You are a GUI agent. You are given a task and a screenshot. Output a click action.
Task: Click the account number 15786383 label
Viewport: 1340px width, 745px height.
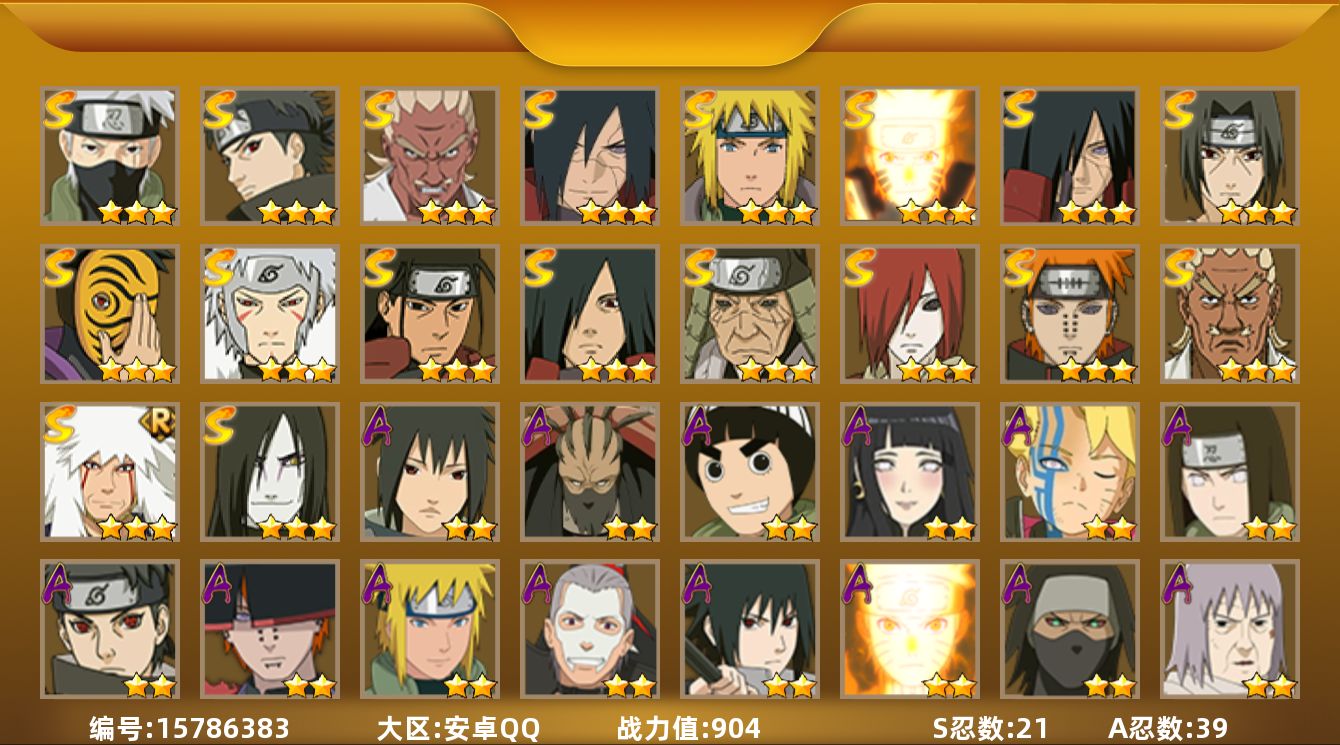point(189,728)
